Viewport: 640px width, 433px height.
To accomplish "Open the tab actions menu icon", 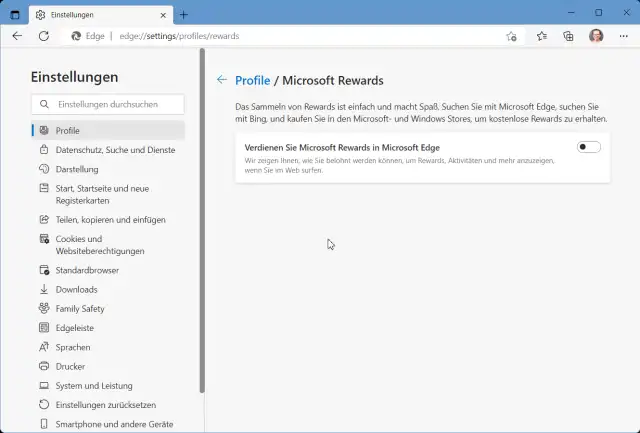I will point(15,15).
